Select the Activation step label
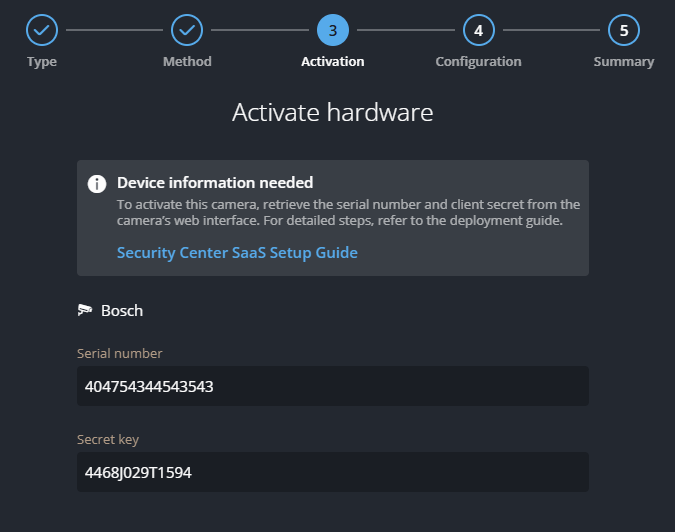The width and height of the screenshot is (675, 532). [333, 62]
